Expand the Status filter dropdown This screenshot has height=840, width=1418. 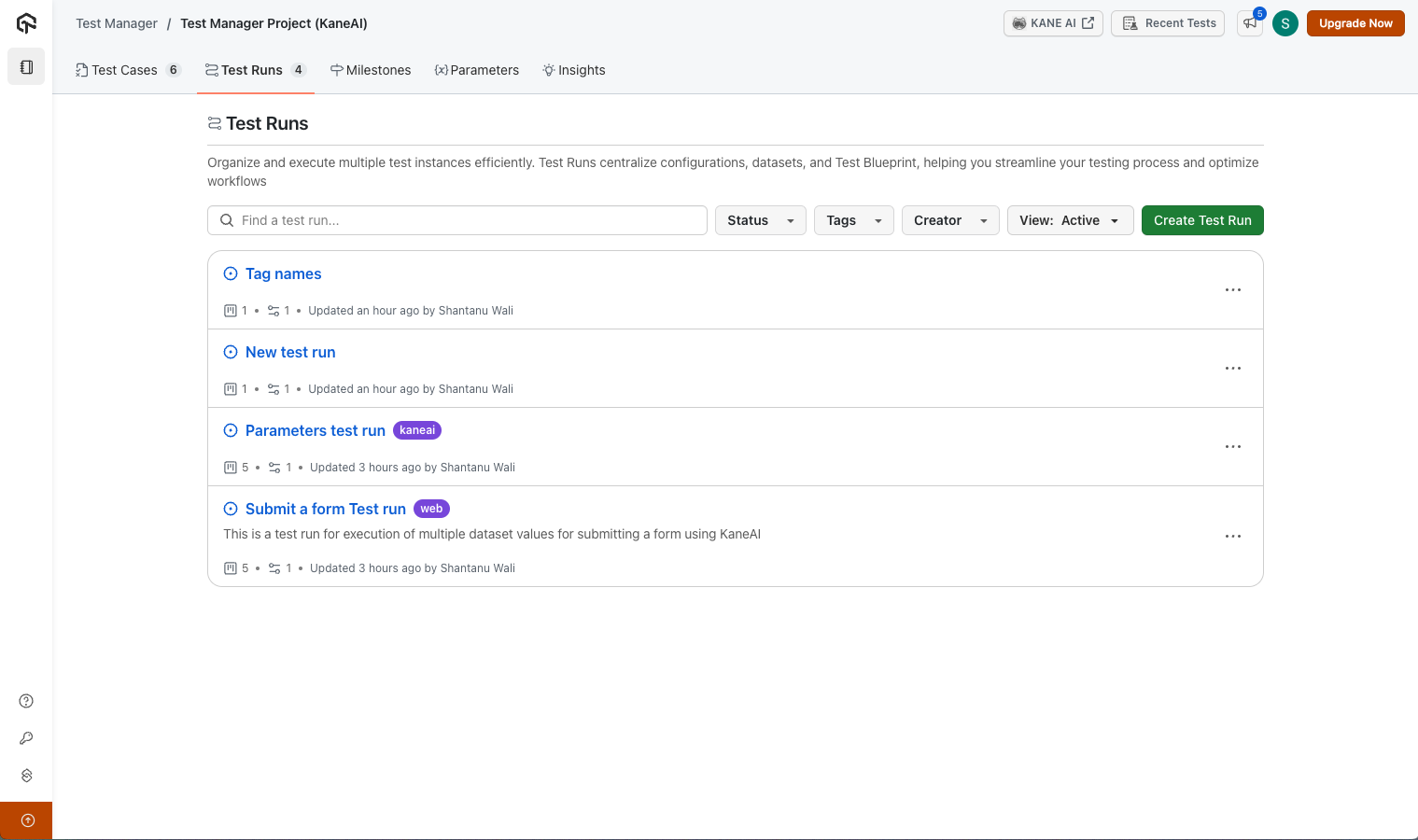pos(760,220)
